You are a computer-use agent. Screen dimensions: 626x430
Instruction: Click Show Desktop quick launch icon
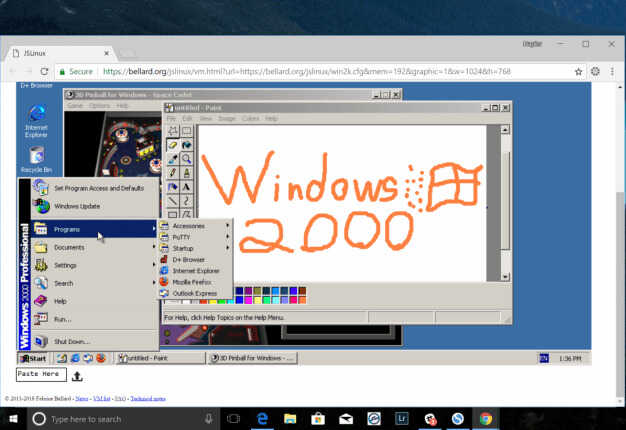click(61, 358)
